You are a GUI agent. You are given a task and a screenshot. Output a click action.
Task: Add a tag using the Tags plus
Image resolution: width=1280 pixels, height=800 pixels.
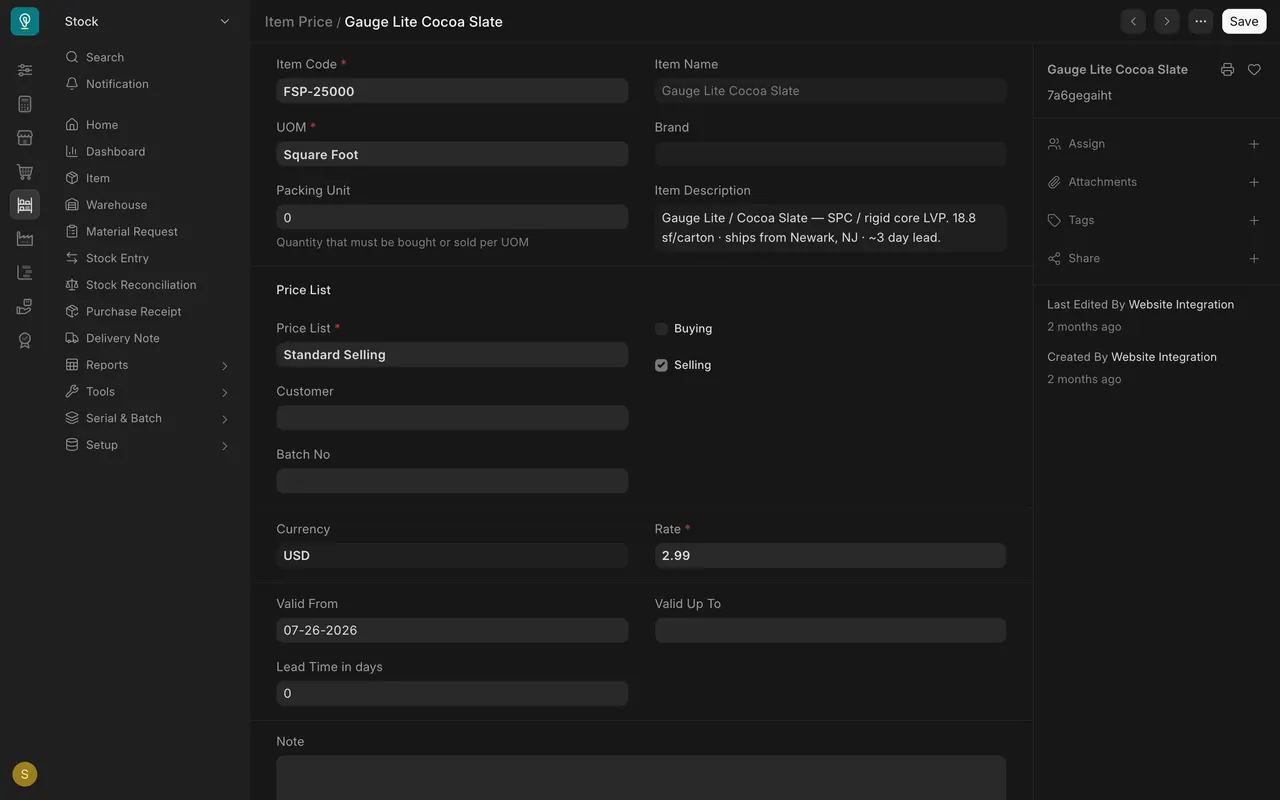tap(1254, 220)
